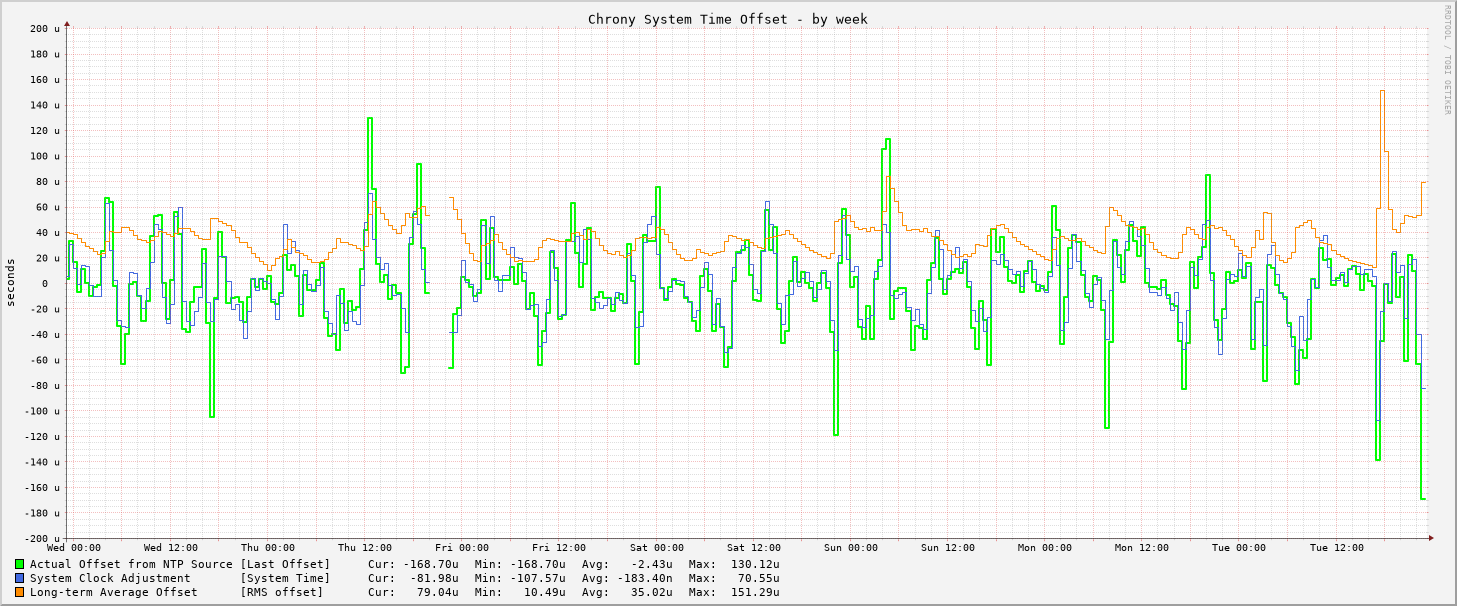Click the 'Tue 12:00' x-axis label
The width and height of the screenshot is (1457, 606).
[1336, 548]
